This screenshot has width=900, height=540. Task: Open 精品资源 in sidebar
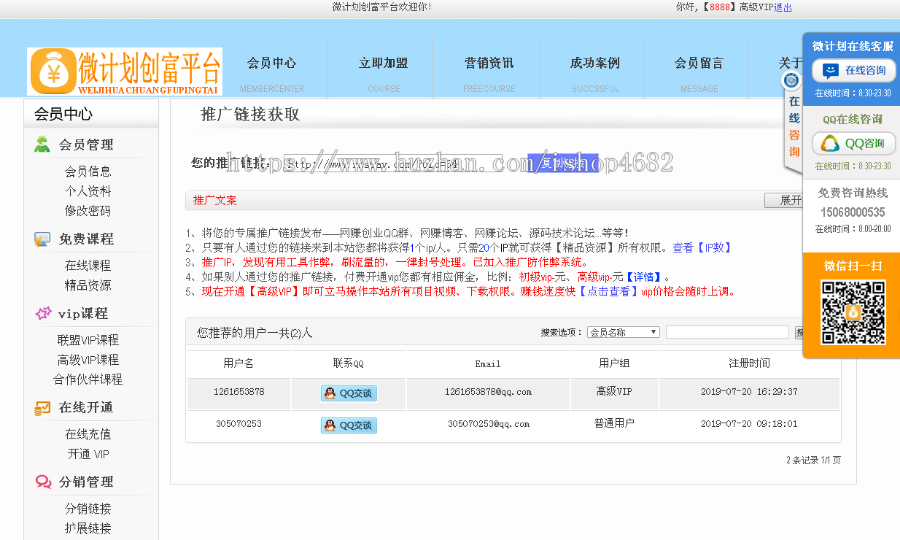(x=88, y=285)
